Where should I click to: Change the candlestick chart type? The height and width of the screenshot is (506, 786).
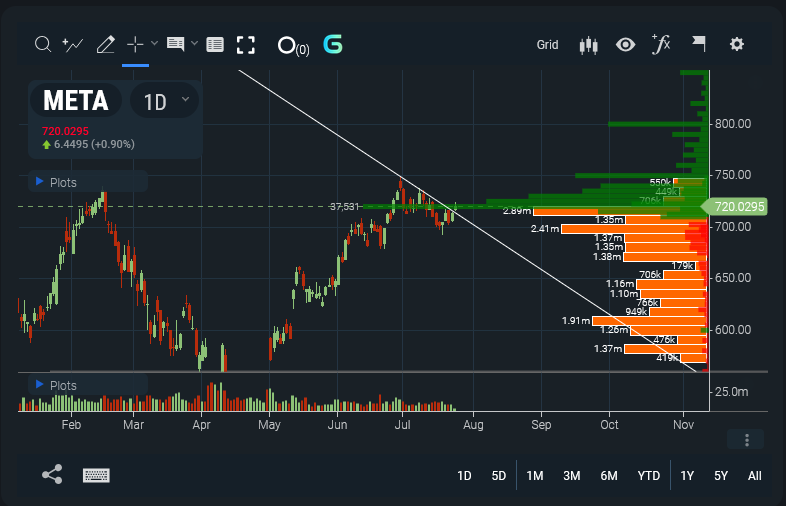click(x=588, y=45)
